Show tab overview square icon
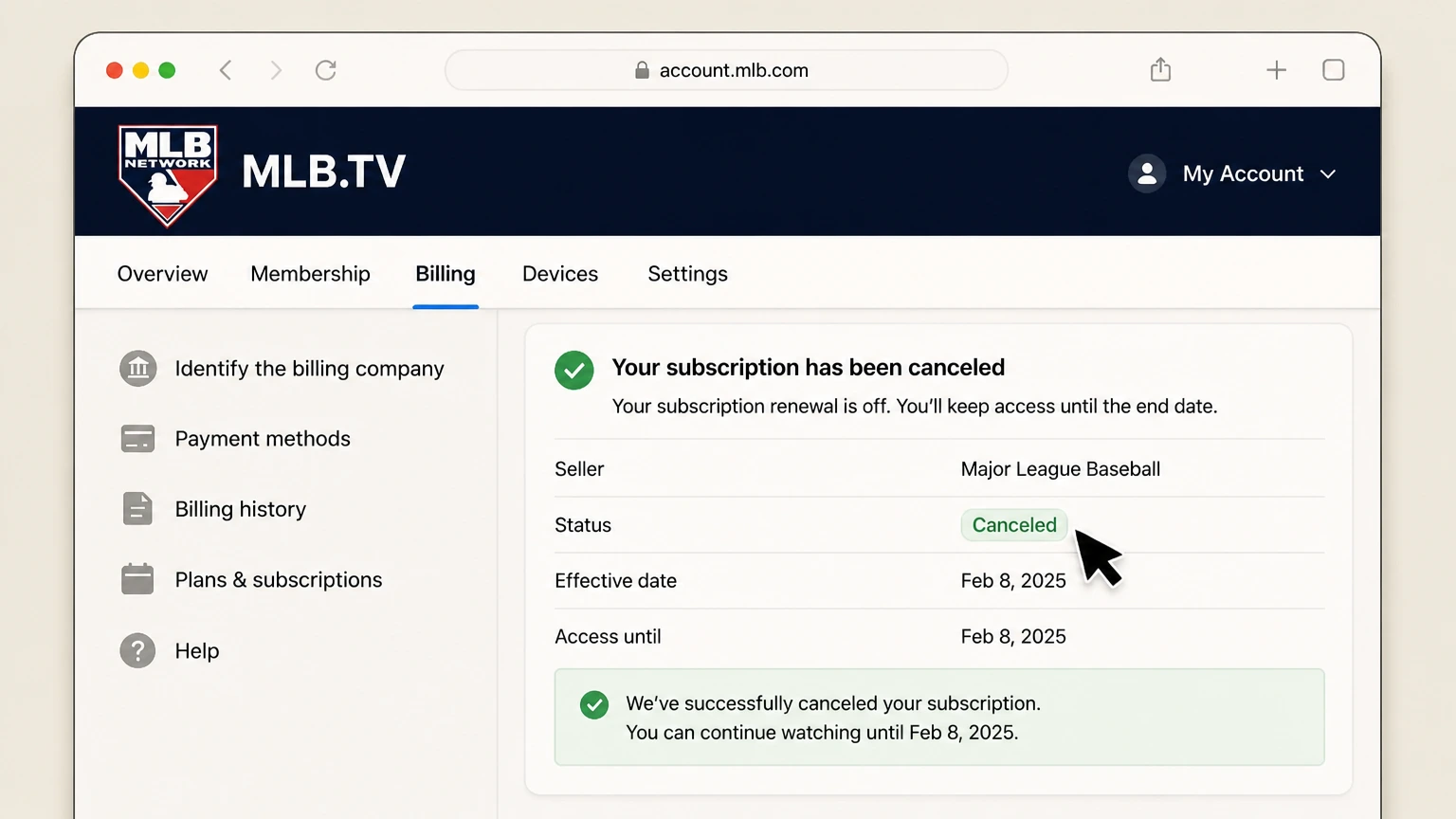 (1334, 70)
